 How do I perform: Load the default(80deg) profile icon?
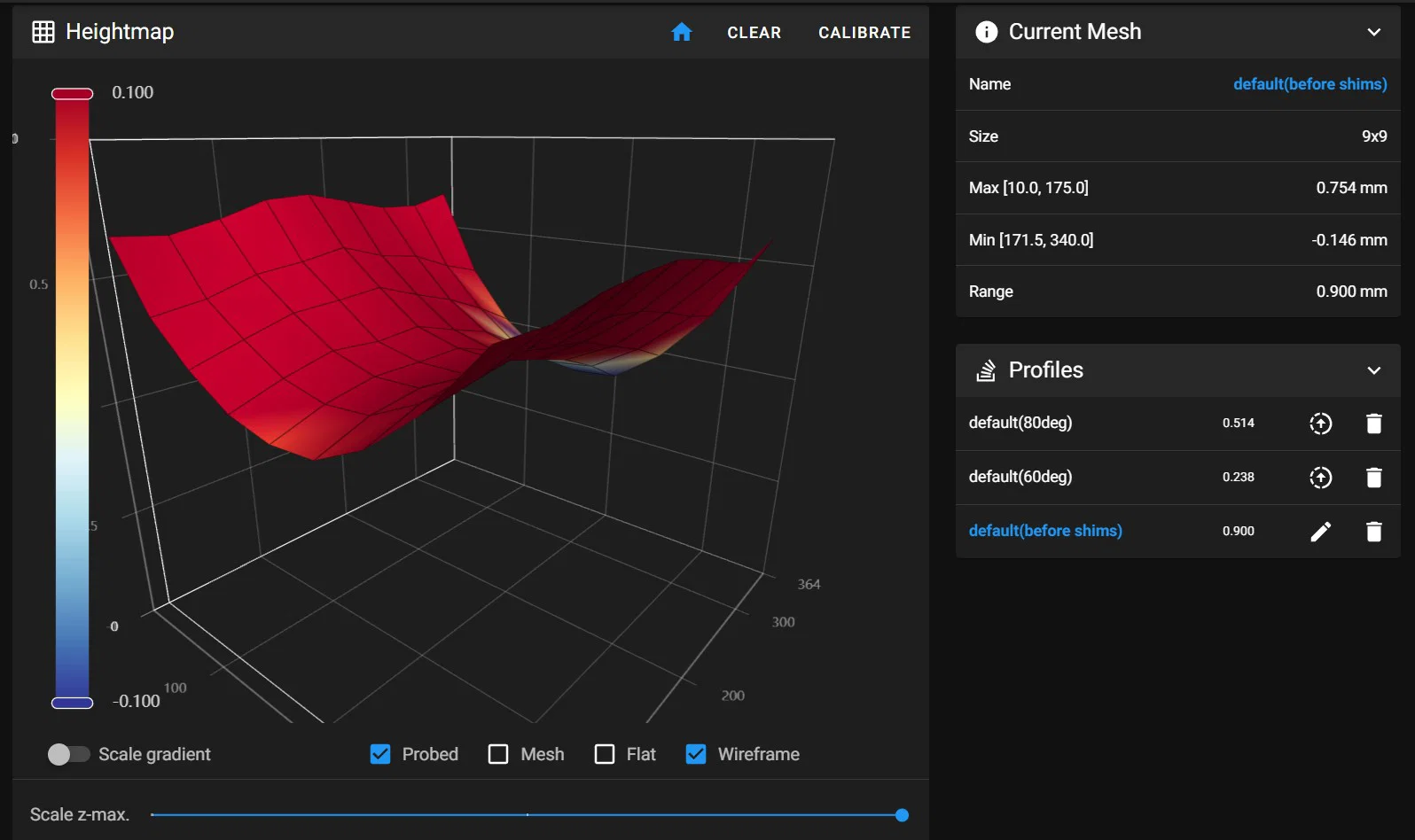pos(1321,424)
